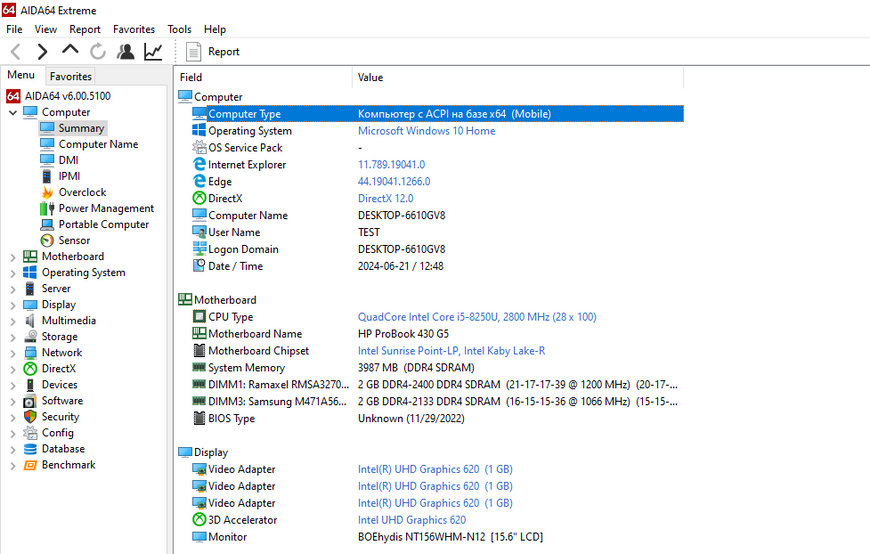Image resolution: width=870 pixels, height=554 pixels.
Task: Open Overclock via its flame icon
Action: (47, 192)
